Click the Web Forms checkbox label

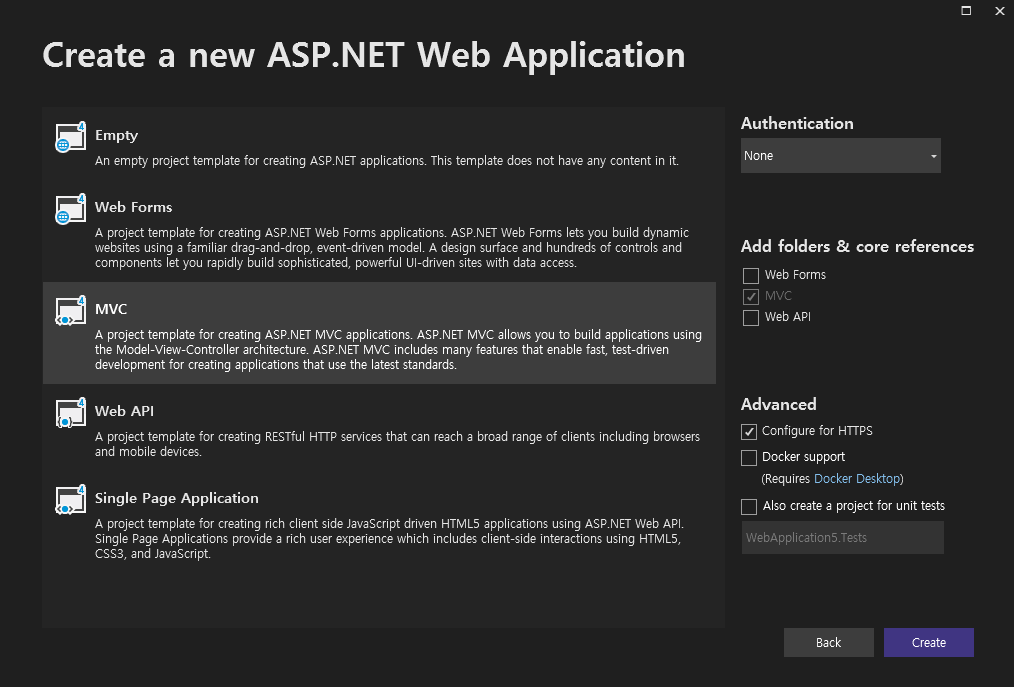795,275
